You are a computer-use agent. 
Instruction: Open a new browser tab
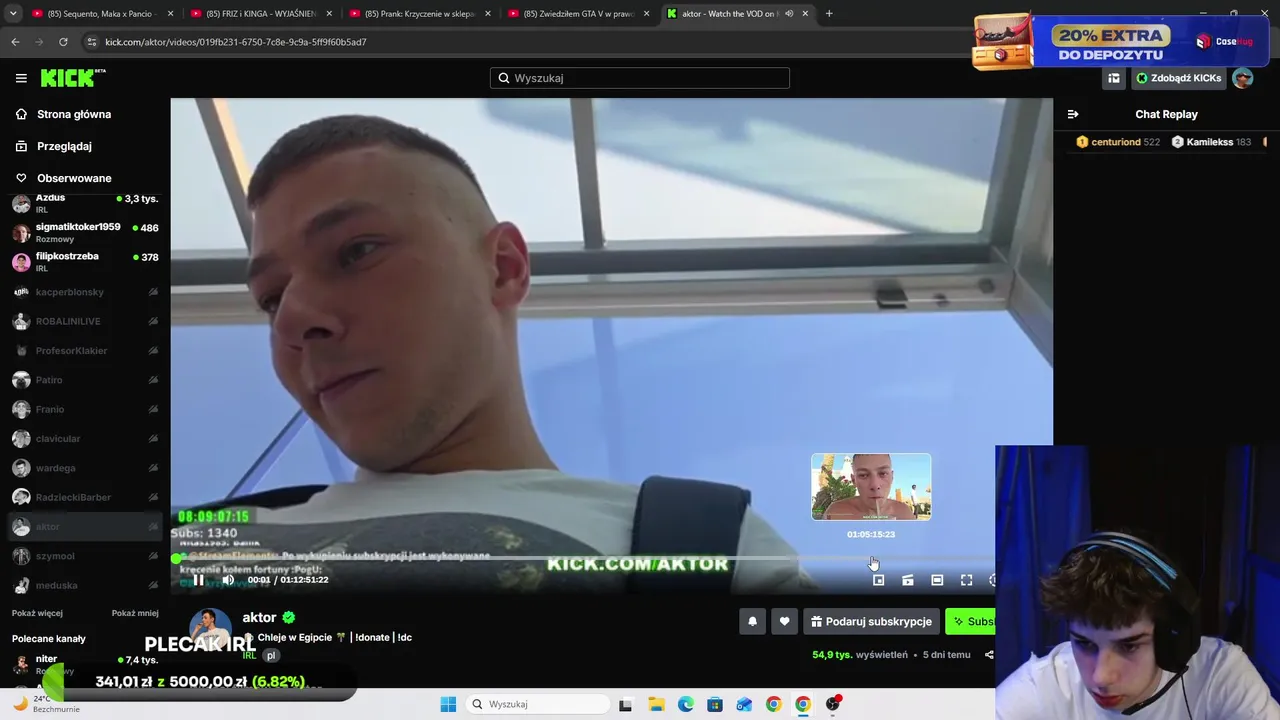coord(829,14)
